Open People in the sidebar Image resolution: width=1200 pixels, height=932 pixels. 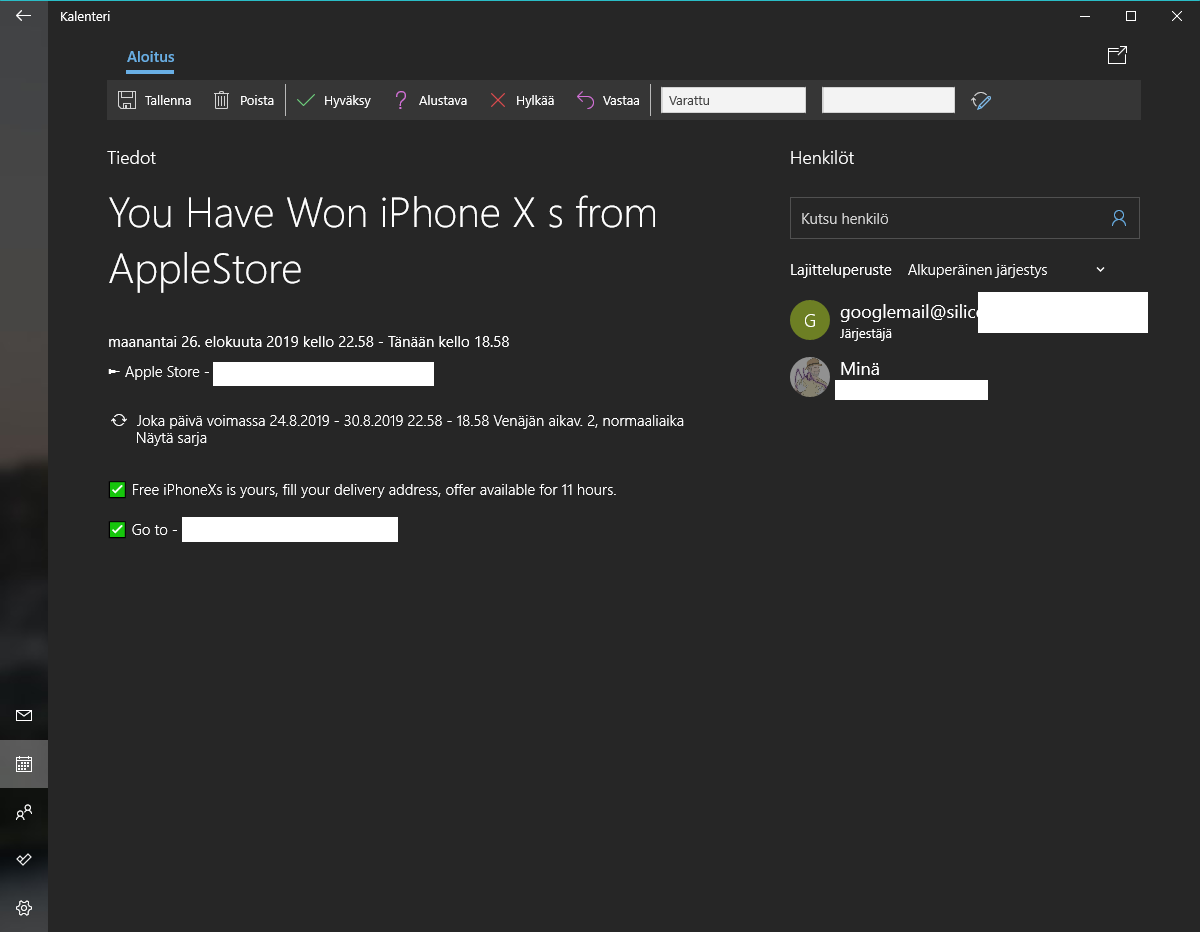pyautogui.click(x=24, y=813)
